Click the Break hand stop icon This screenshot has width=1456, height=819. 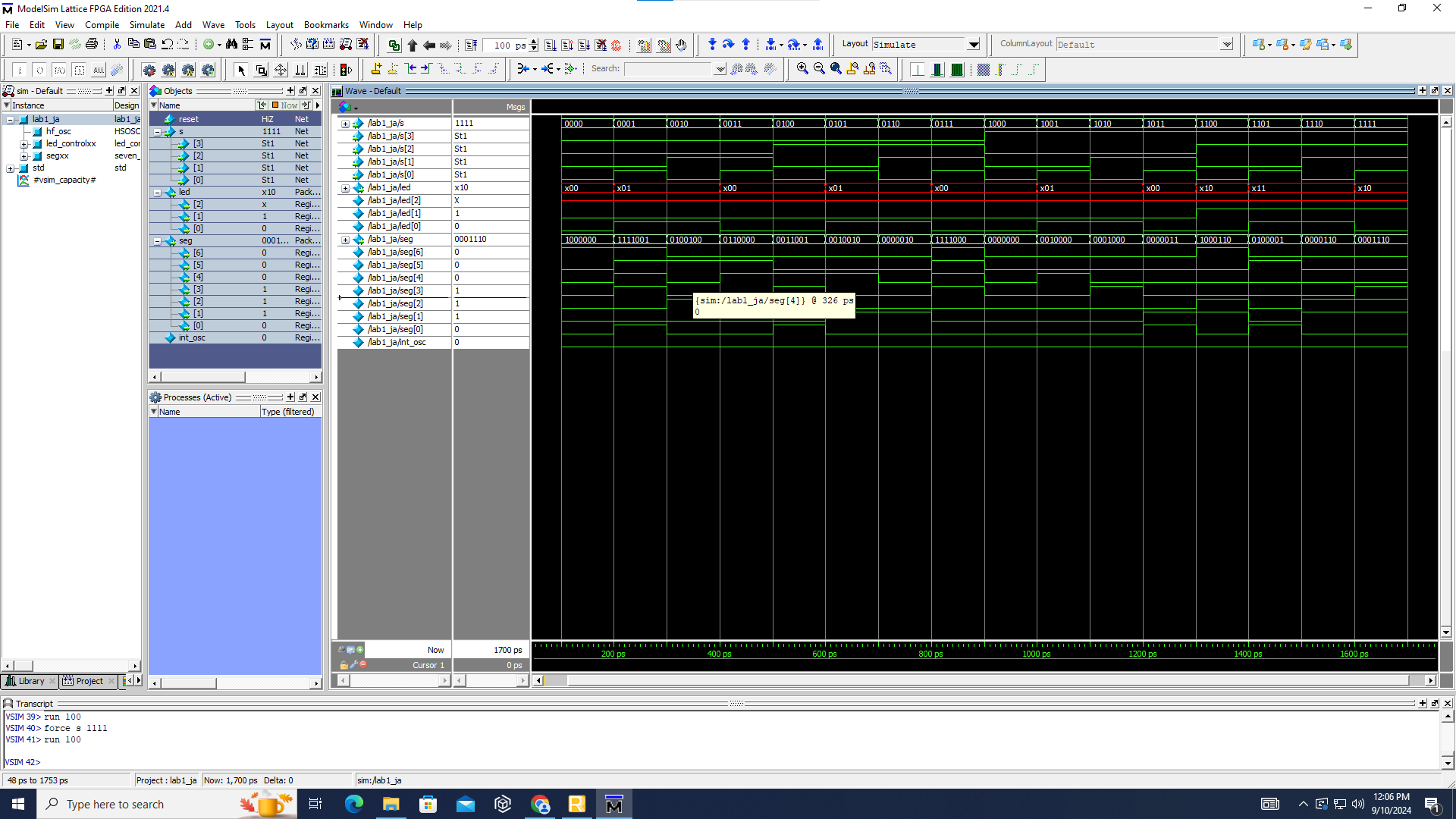pos(681,45)
